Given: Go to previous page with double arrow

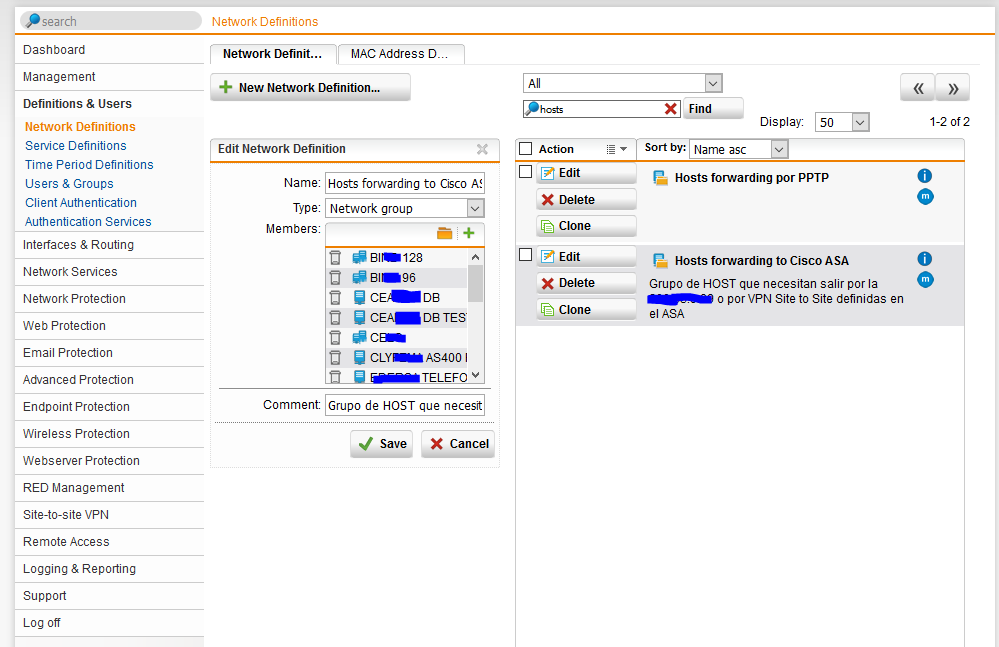Looking at the screenshot, I should coord(917,88).
